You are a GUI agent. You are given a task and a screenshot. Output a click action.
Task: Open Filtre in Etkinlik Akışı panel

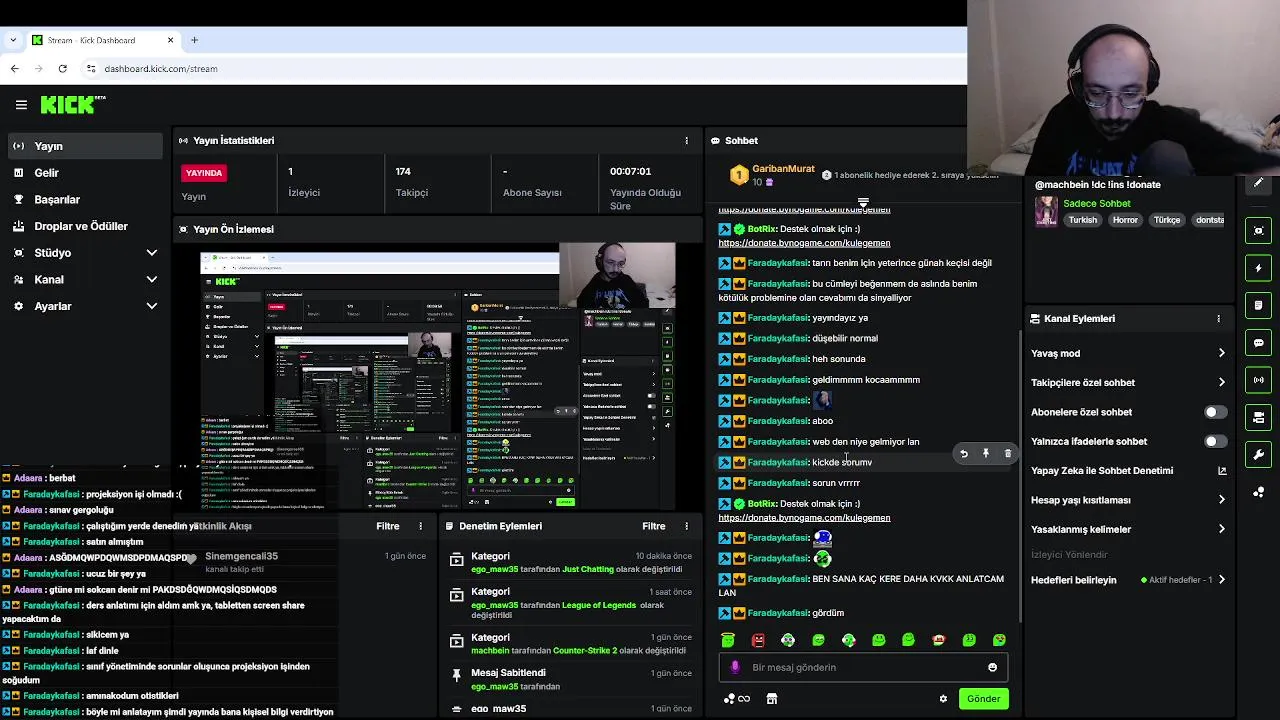click(x=387, y=526)
